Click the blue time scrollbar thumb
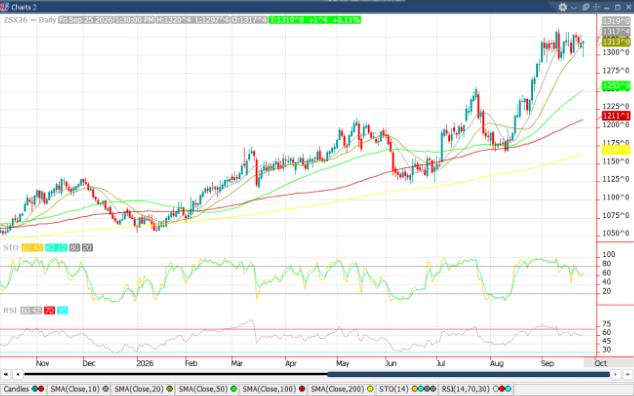Viewport: 634px width, 396px height. pyautogui.click(x=468, y=374)
